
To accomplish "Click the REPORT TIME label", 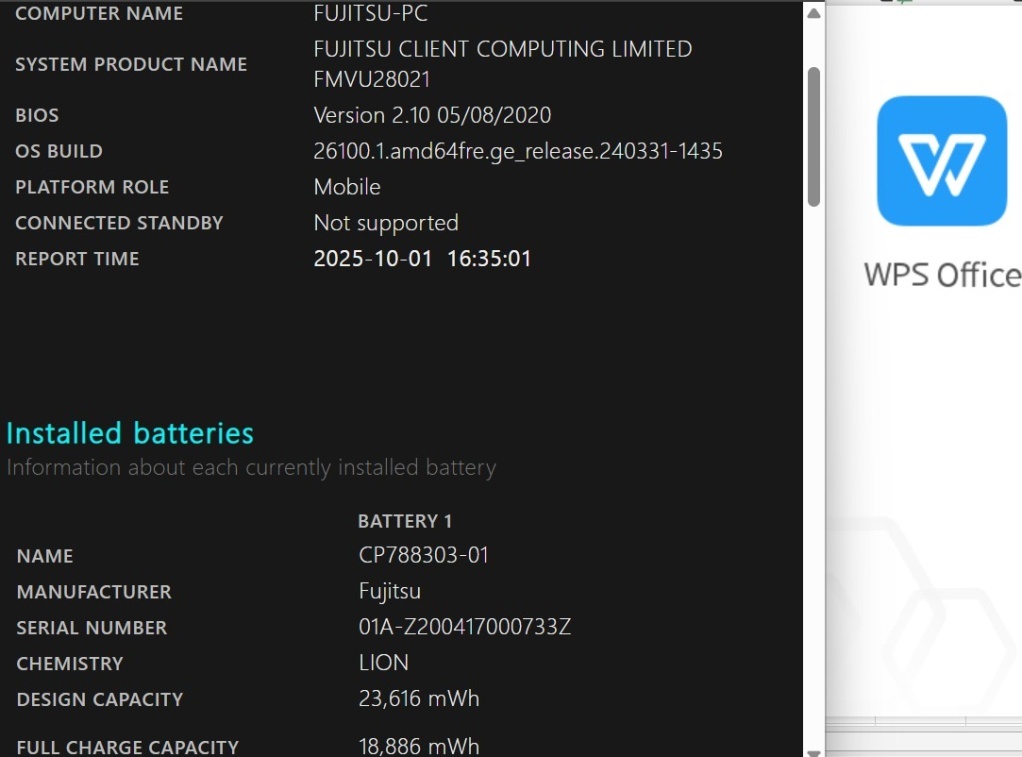I will [77, 259].
